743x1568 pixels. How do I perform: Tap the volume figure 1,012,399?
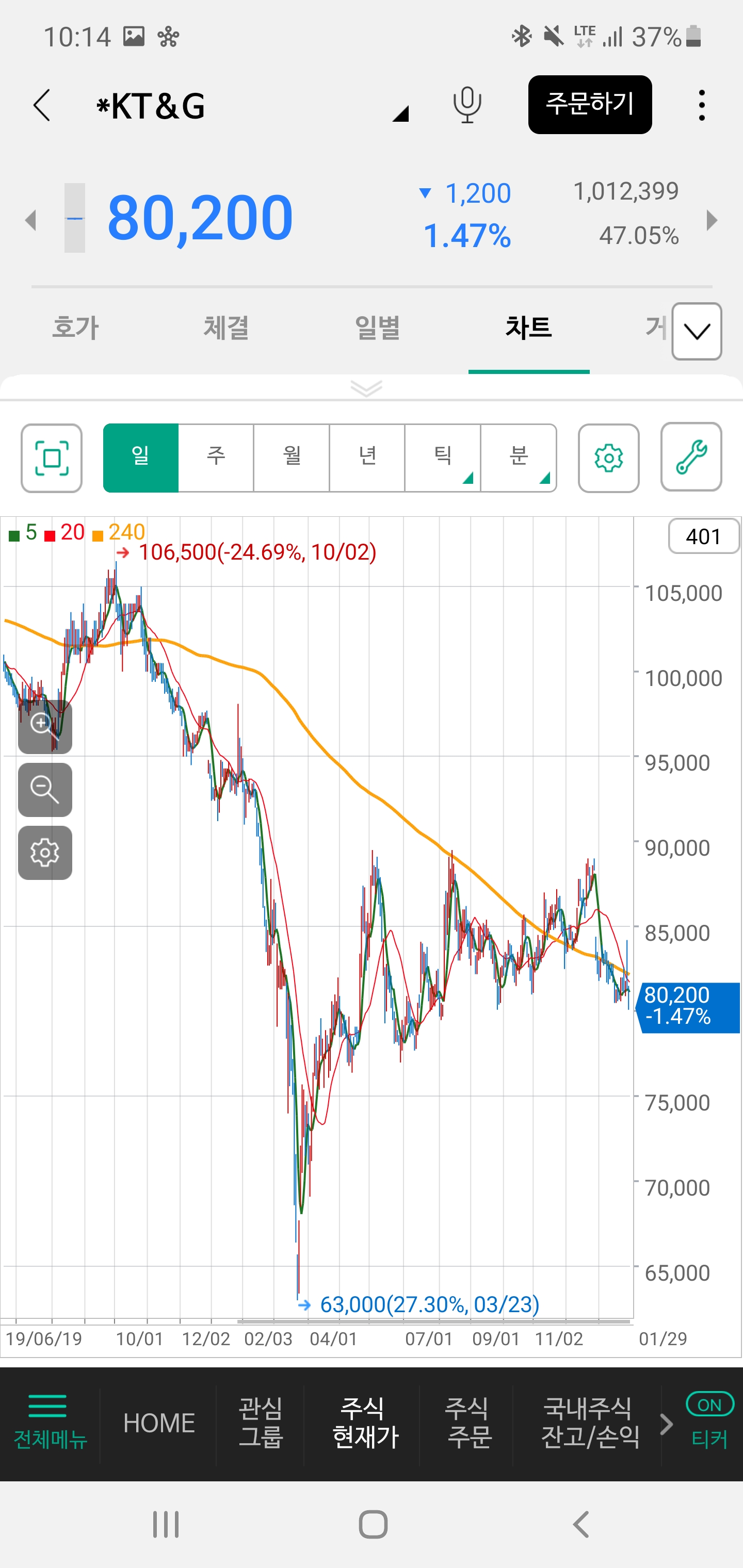point(625,191)
